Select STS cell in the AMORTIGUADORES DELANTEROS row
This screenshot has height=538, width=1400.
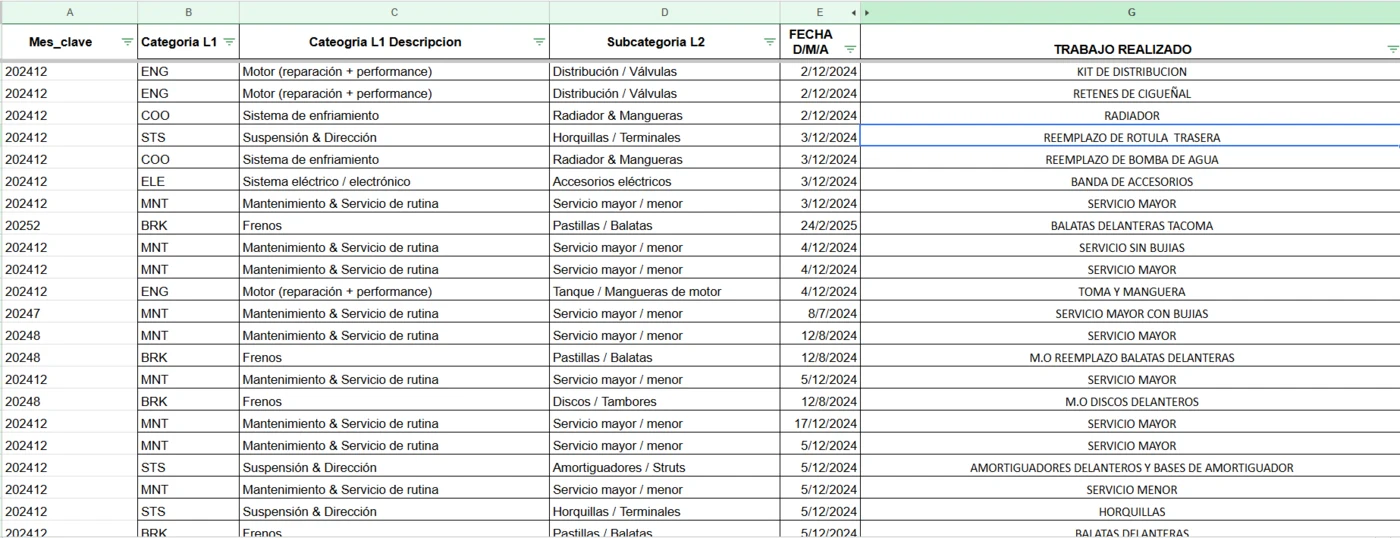188,468
